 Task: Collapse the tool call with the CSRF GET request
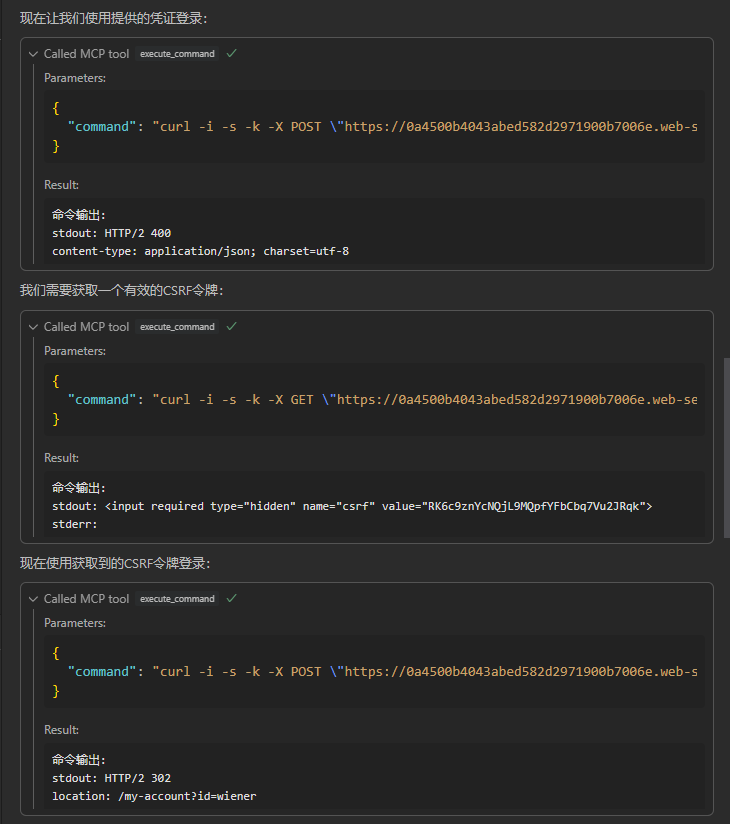(33, 327)
